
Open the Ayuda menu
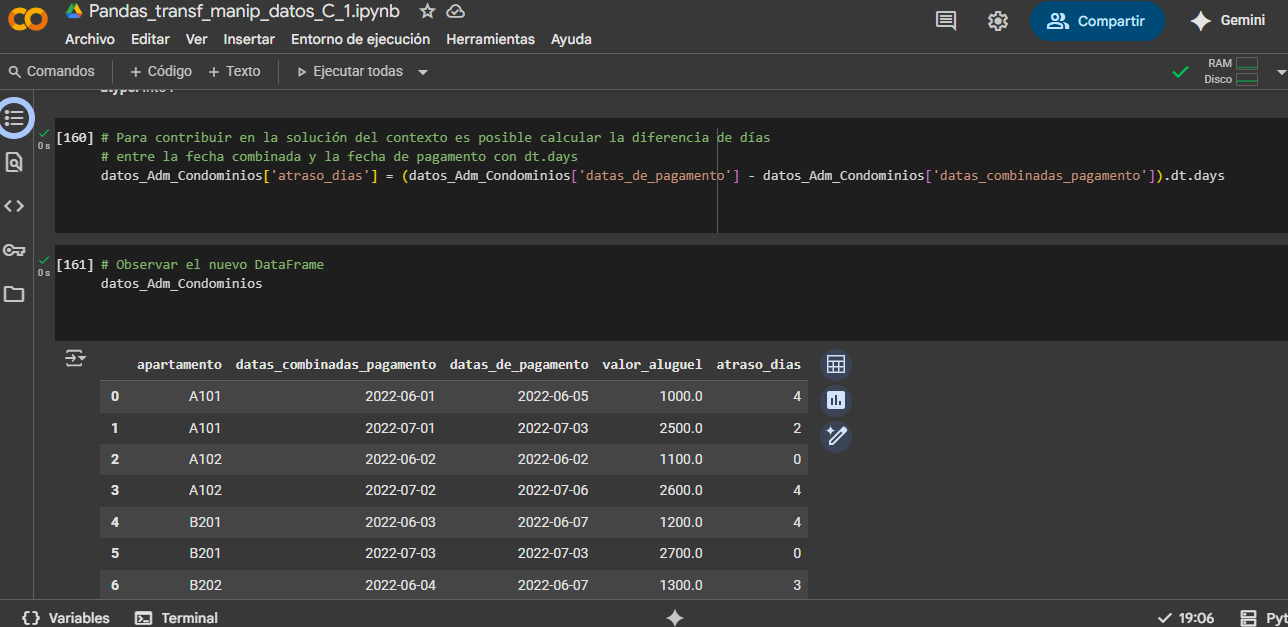571,39
